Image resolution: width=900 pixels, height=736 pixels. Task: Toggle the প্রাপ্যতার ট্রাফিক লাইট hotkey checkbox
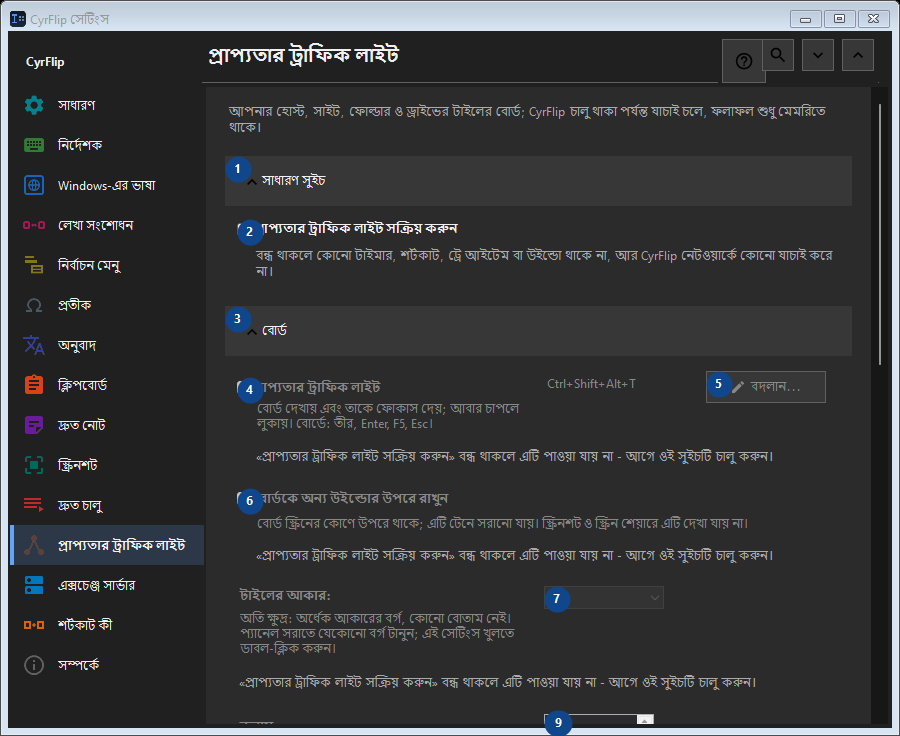[x=243, y=388]
